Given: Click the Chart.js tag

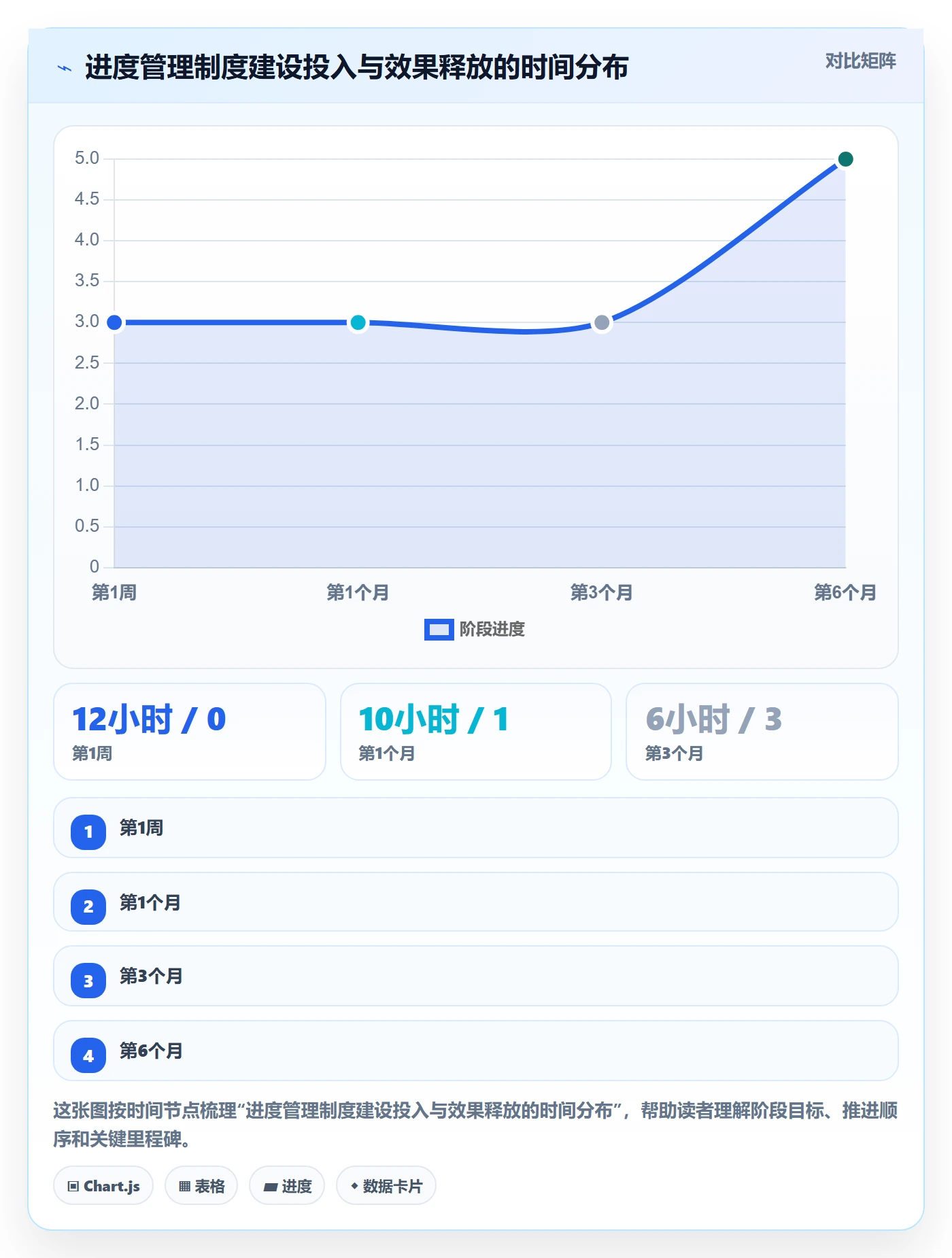Looking at the screenshot, I should 103,1186.
